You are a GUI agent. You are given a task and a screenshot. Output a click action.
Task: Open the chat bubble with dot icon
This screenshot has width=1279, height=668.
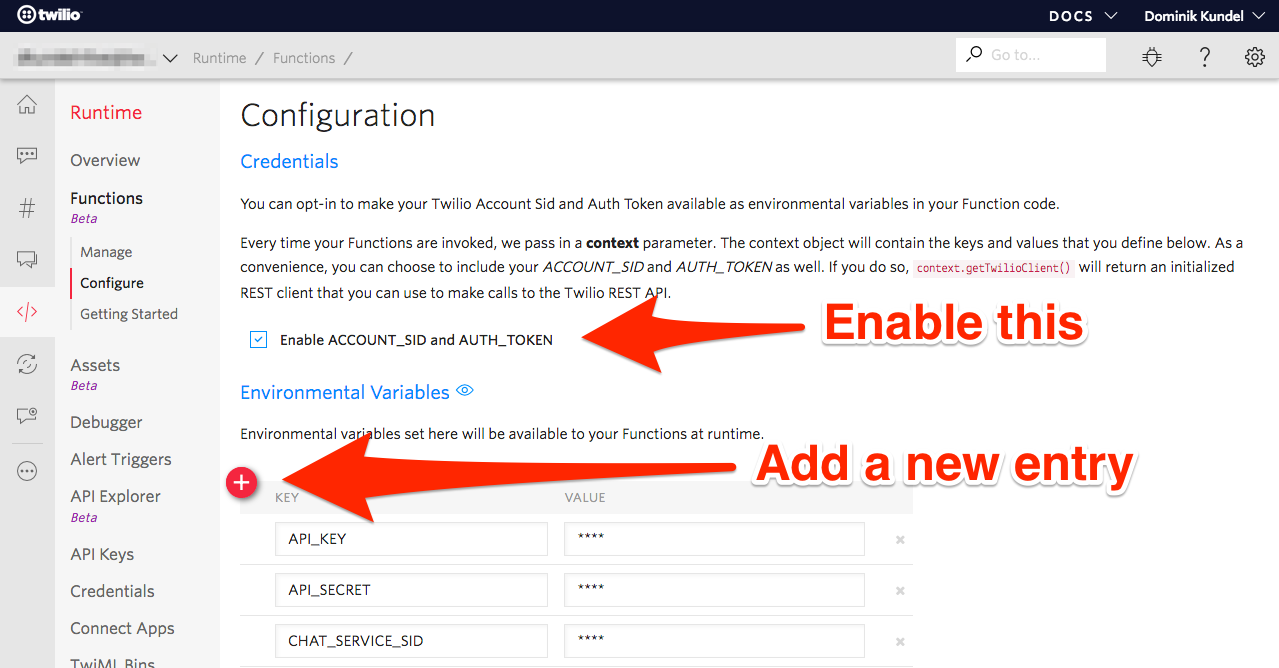[27, 415]
